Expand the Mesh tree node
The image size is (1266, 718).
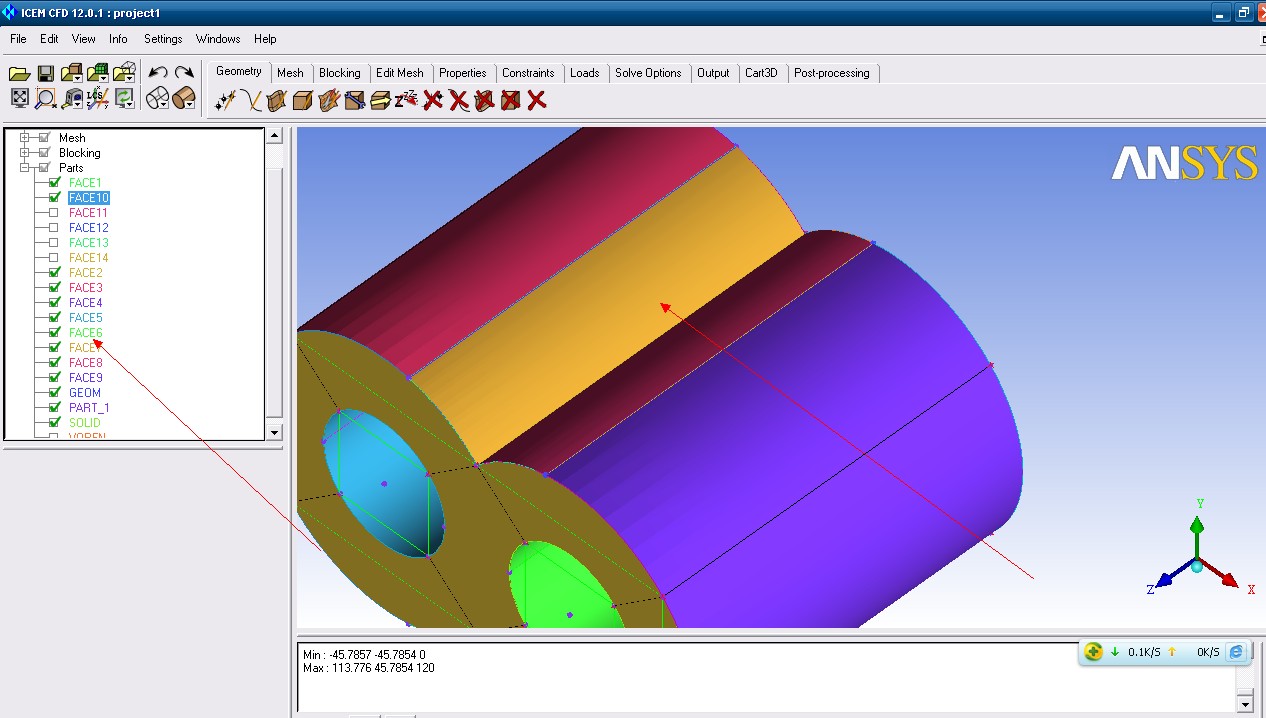[x=26, y=138]
